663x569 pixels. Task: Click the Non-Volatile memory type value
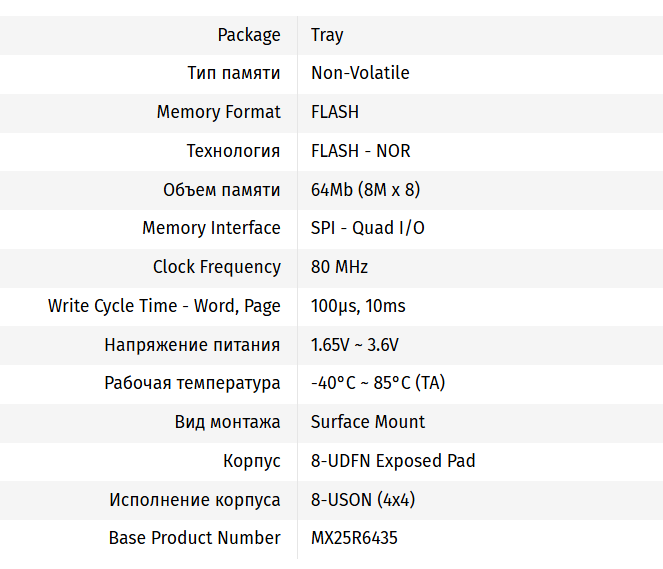tap(360, 73)
